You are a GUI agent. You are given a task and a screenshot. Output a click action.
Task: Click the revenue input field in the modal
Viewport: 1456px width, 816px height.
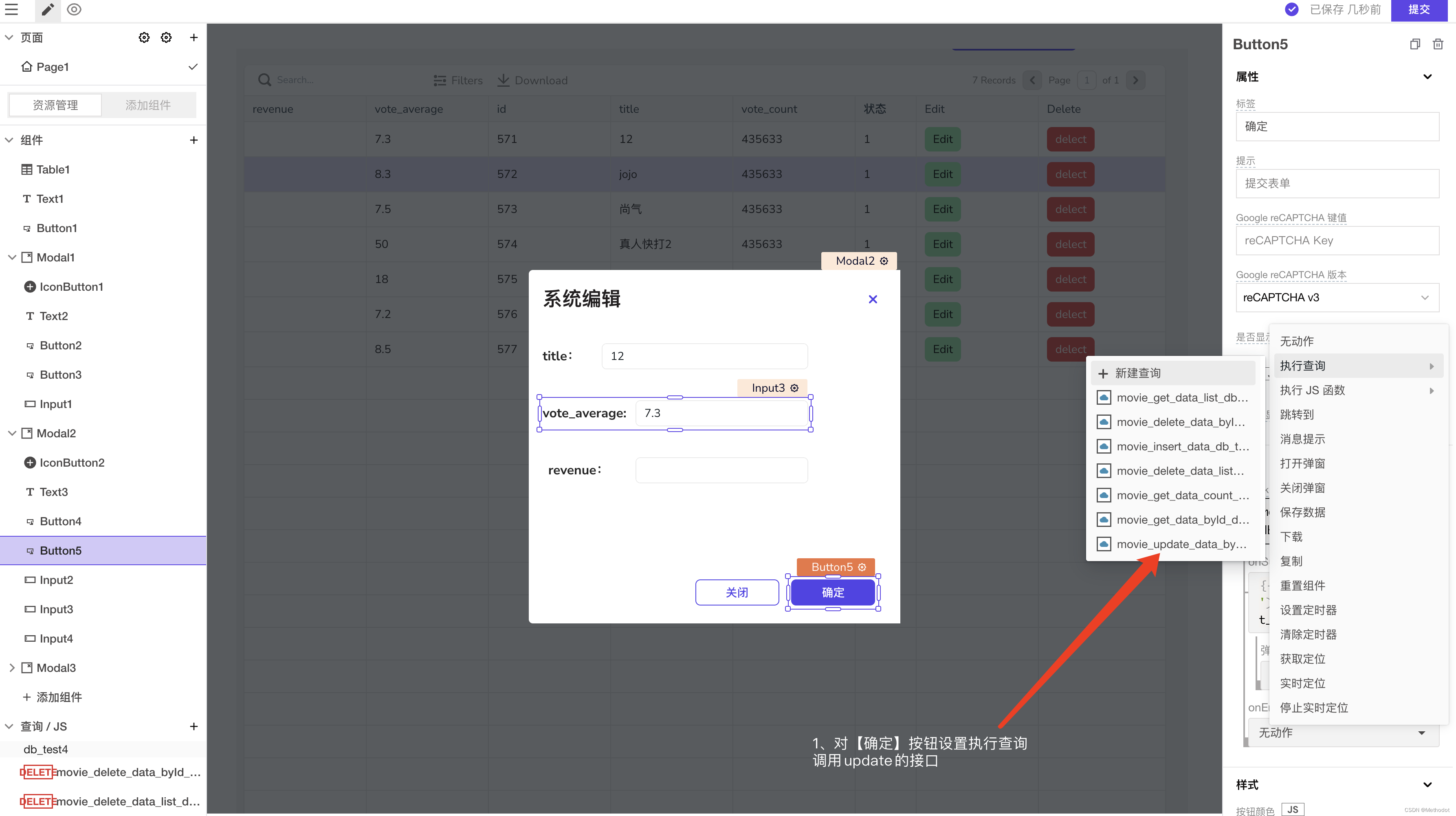[721, 470]
